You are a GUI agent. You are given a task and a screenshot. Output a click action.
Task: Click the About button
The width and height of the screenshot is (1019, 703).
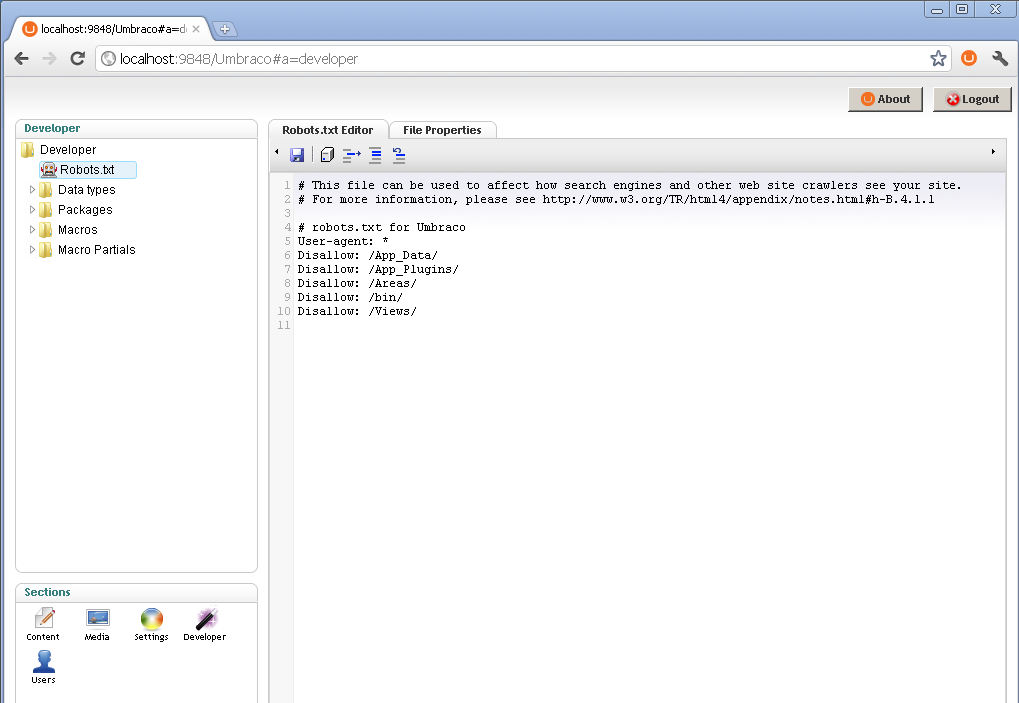click(885, 99)
